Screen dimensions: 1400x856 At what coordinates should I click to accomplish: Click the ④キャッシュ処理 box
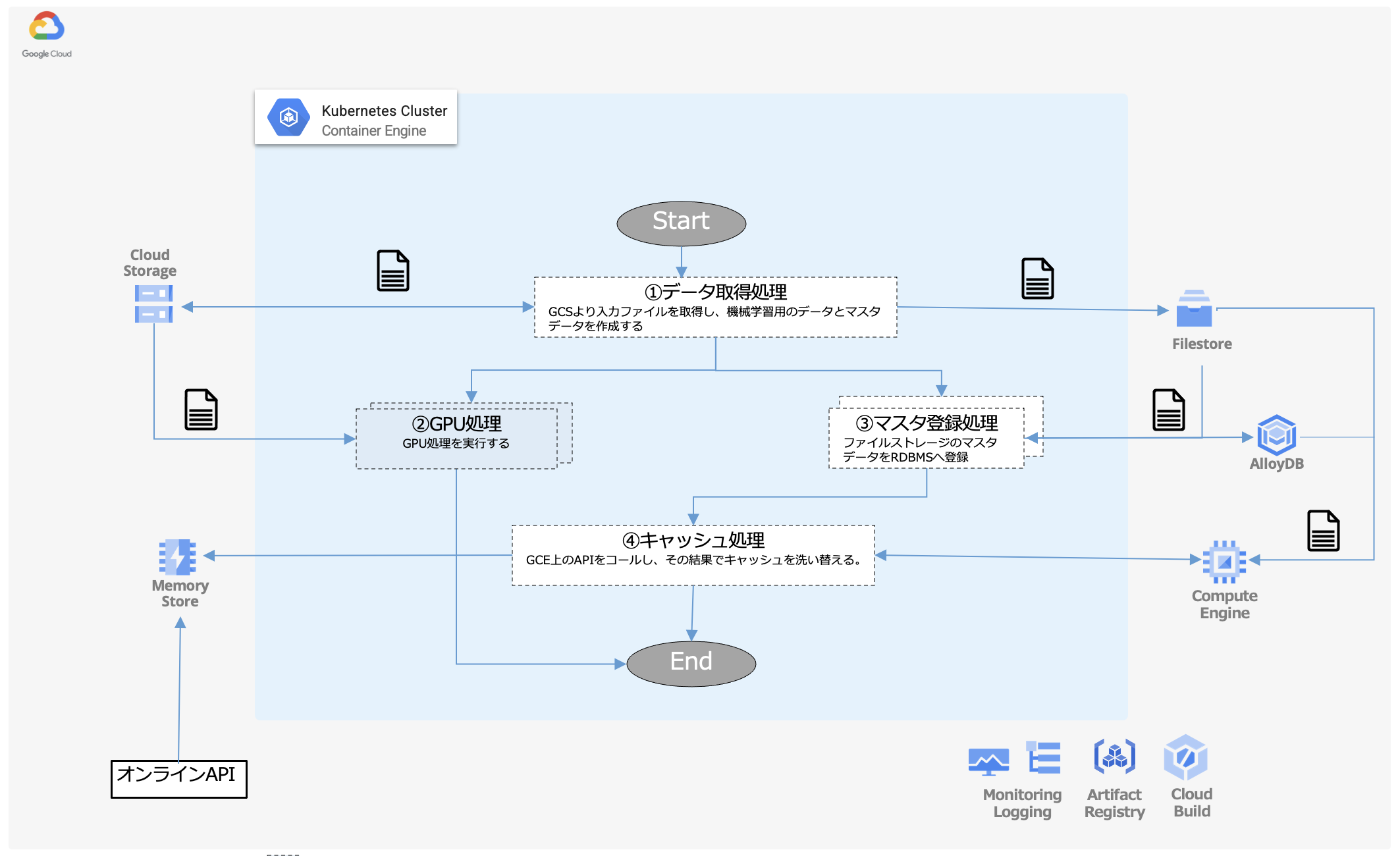[693, 555]
